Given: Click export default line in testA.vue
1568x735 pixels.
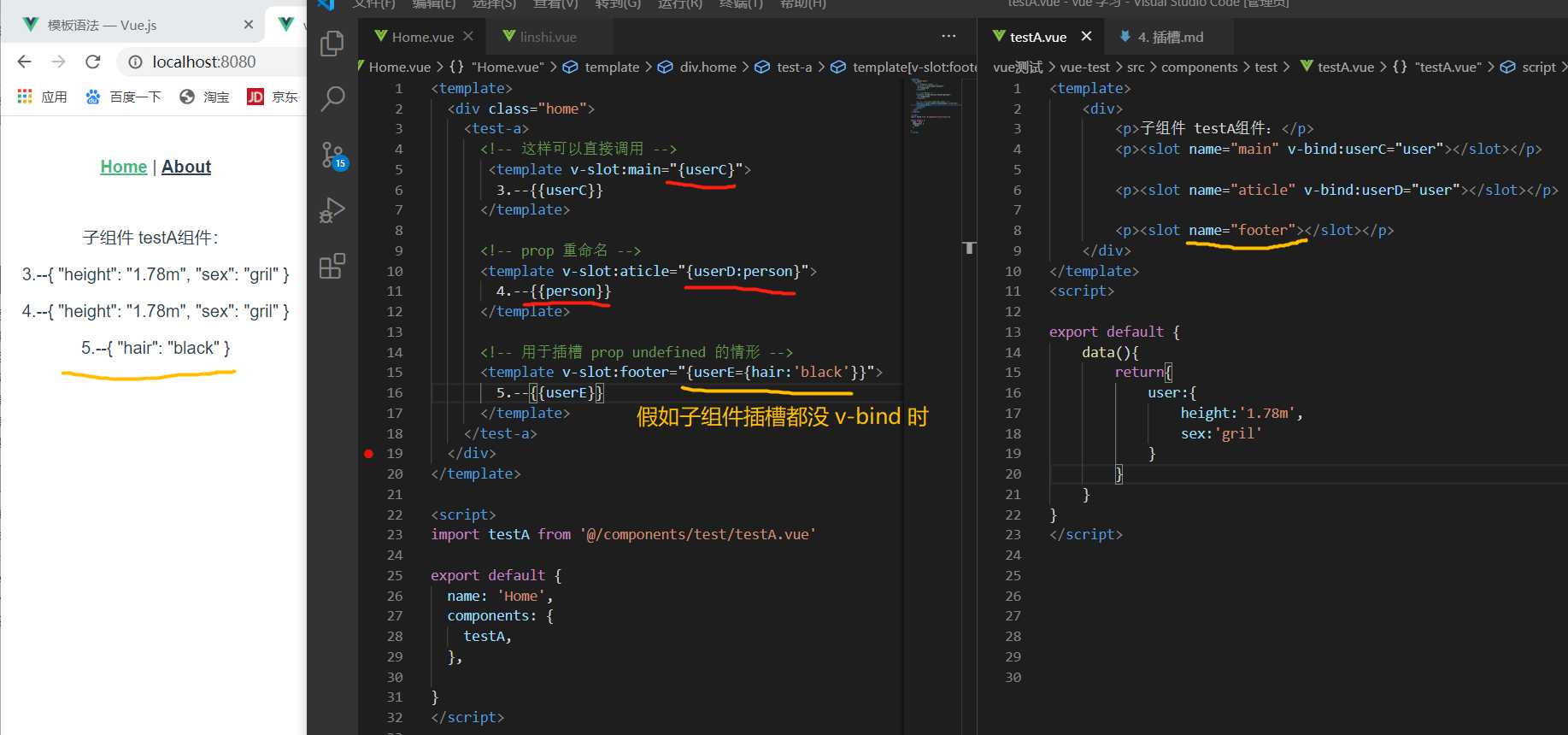Looking at the screenshot, I should point(1114,332).
